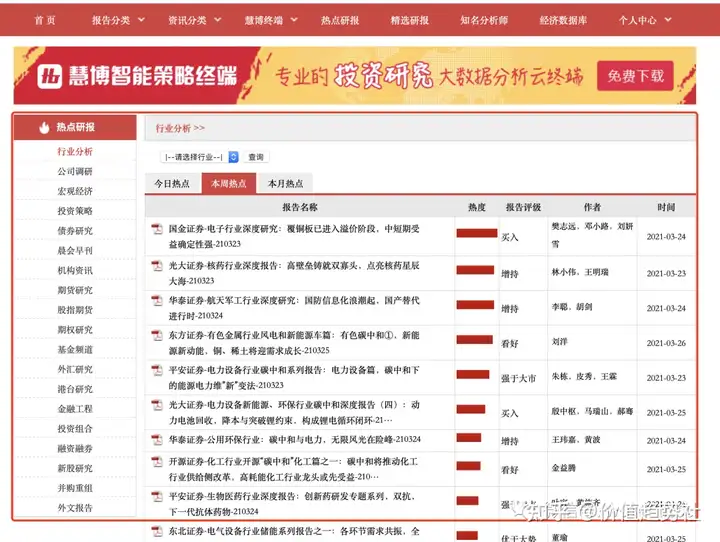Open report 国金证券-电子行业深度研究 覆铜板
720x542 pixels.
pyautogui.click(x=294, y=236)
